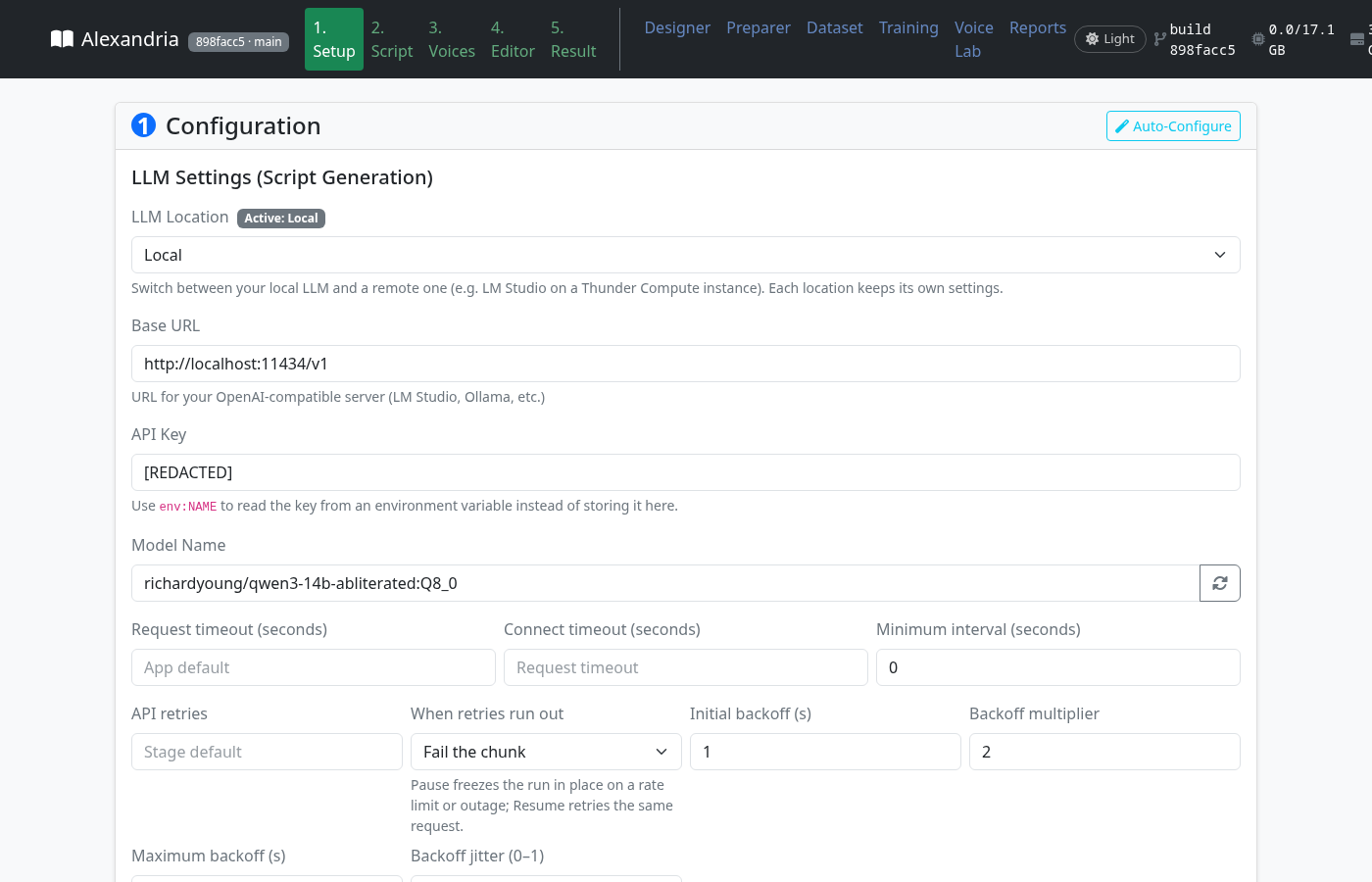Click the git branch icon beside build
Viewport: 1372px width, 882px height.
coord(1159,39)
